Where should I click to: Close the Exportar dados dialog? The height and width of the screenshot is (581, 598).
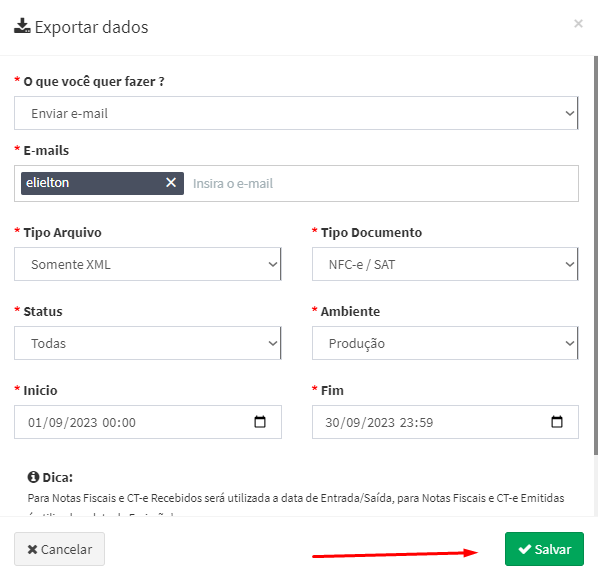pyautogui.click(x=578, y=24)
